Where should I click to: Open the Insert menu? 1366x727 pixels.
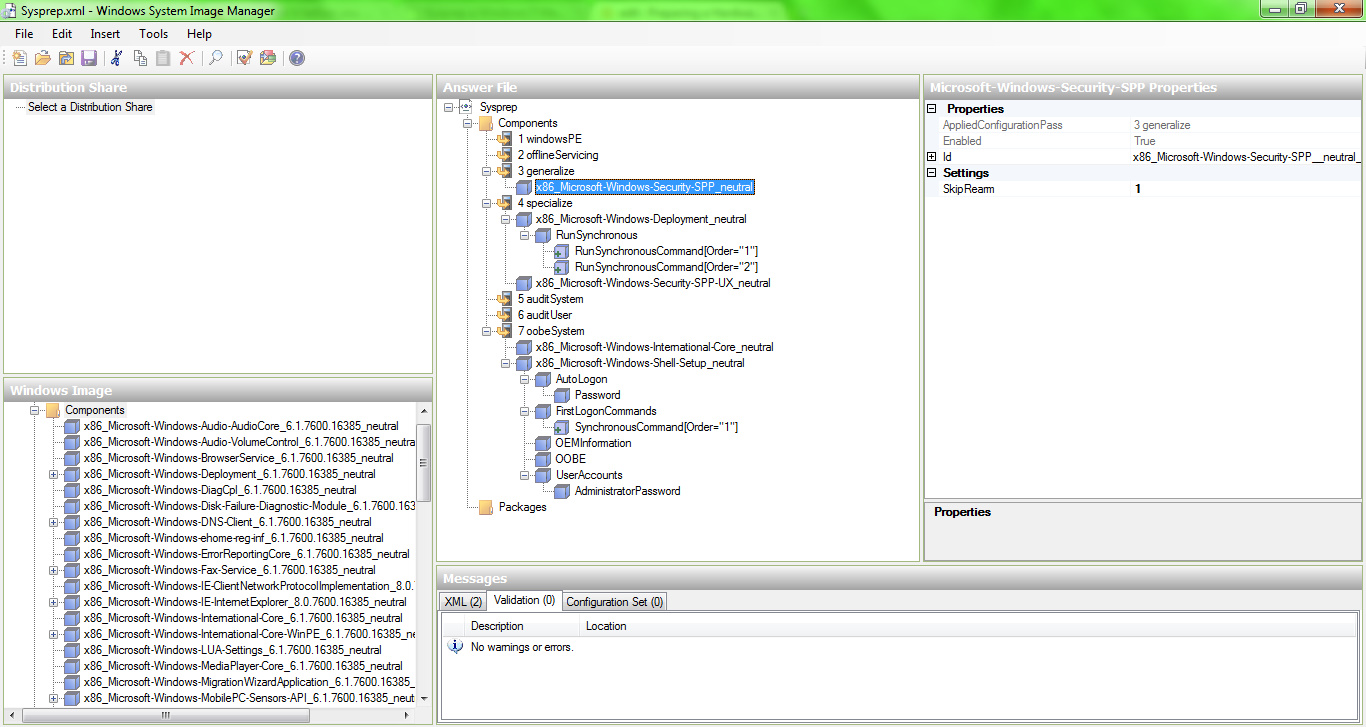click(105, 34)
